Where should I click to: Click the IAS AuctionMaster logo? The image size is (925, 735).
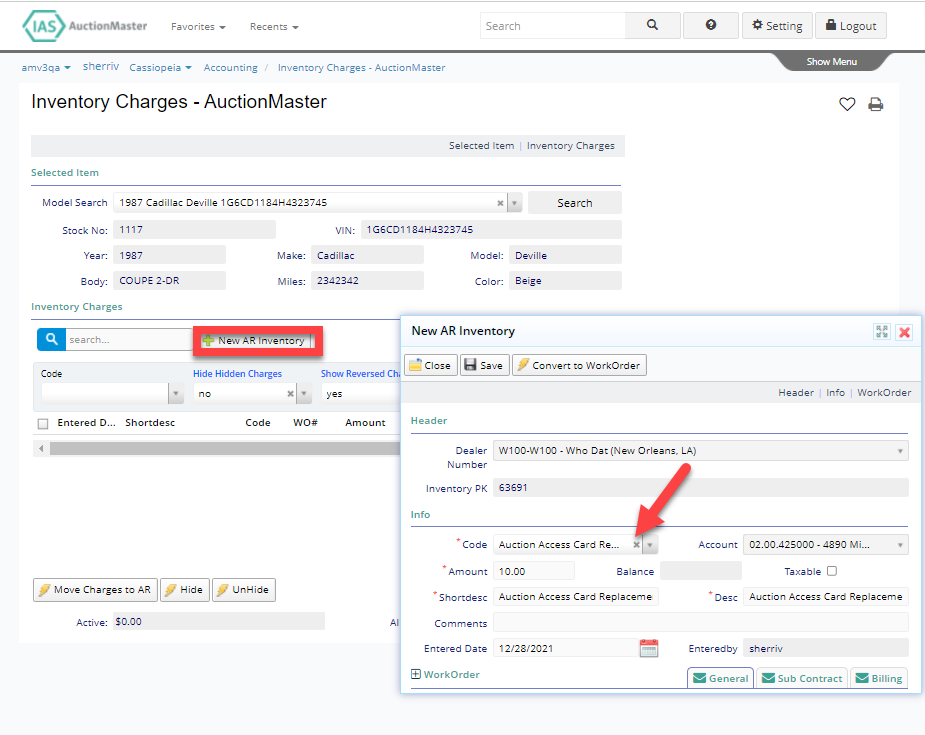(x=84, y=26)
